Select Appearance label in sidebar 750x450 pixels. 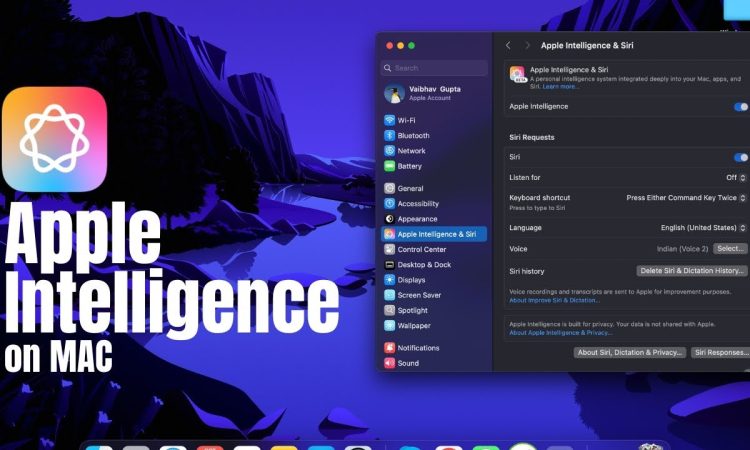417,219
